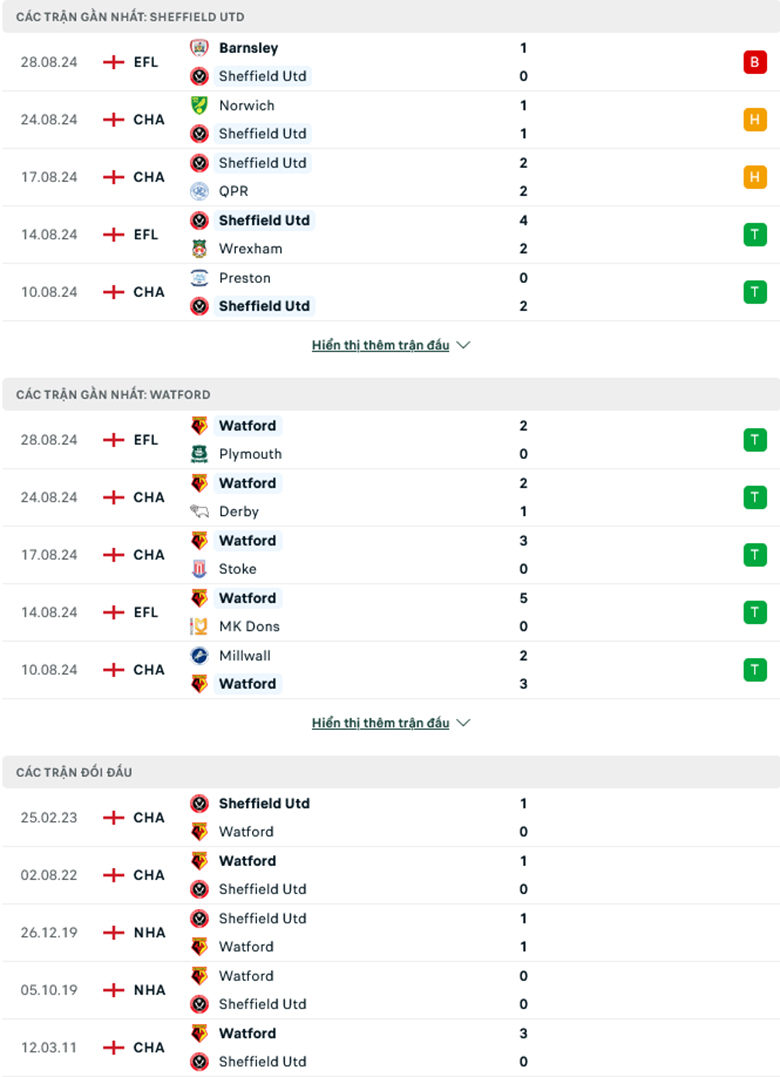Click the Wrexham club crest icon
Screen dimensions: 780x1077
coord(199,249)
